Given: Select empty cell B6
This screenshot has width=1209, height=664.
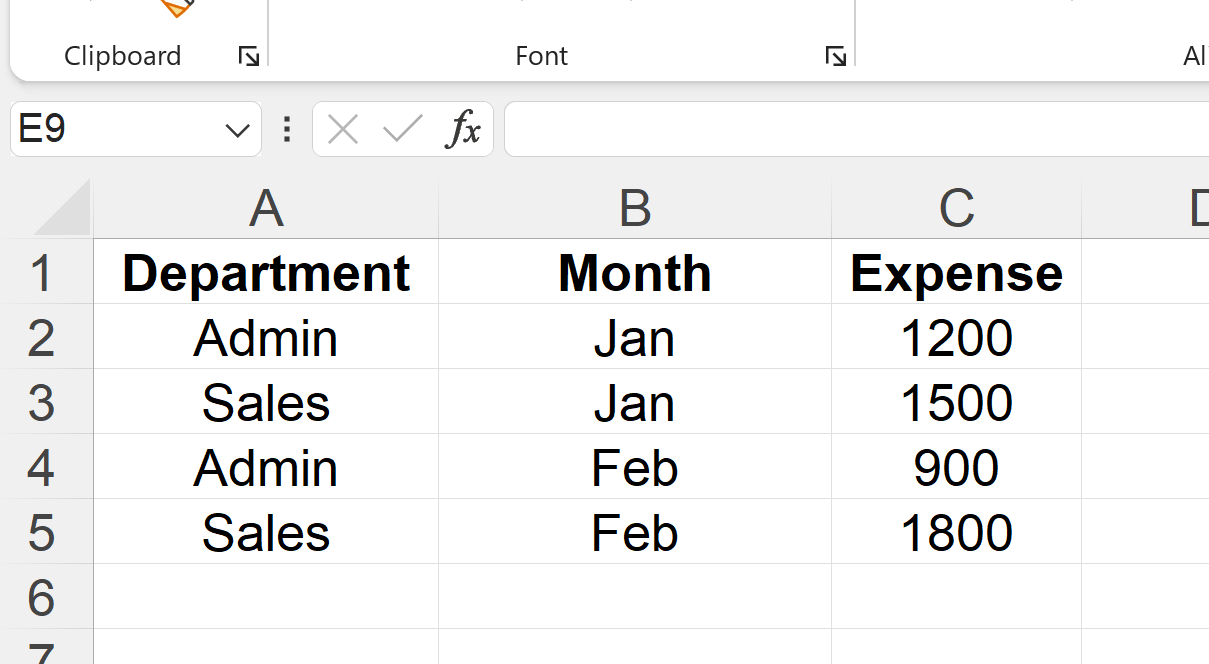Looking at the screenshot, I should coord(635,597).
